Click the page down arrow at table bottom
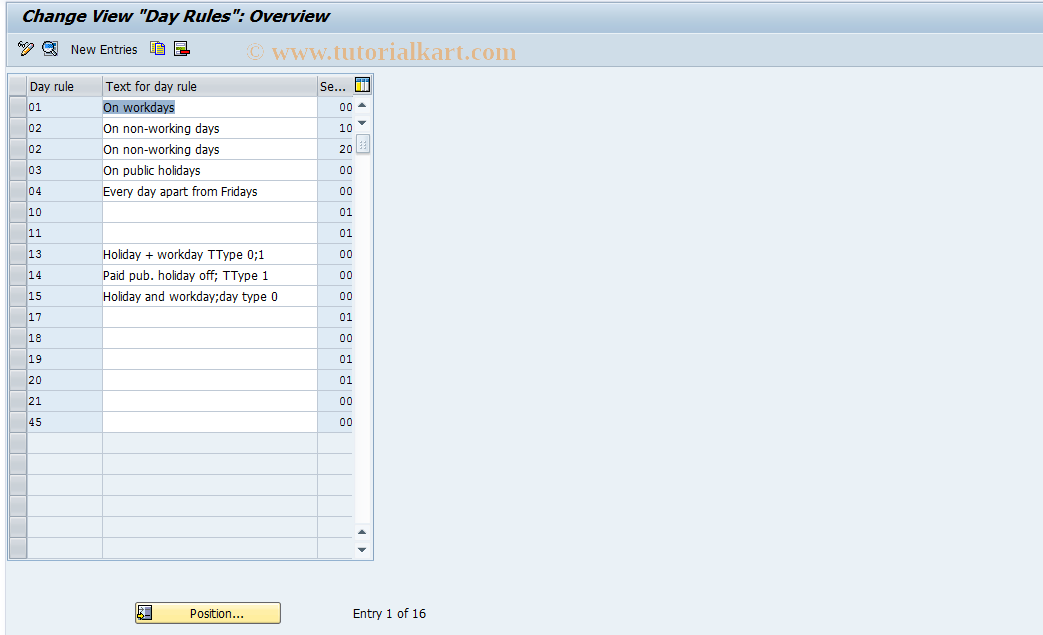 tap(362, 549)
